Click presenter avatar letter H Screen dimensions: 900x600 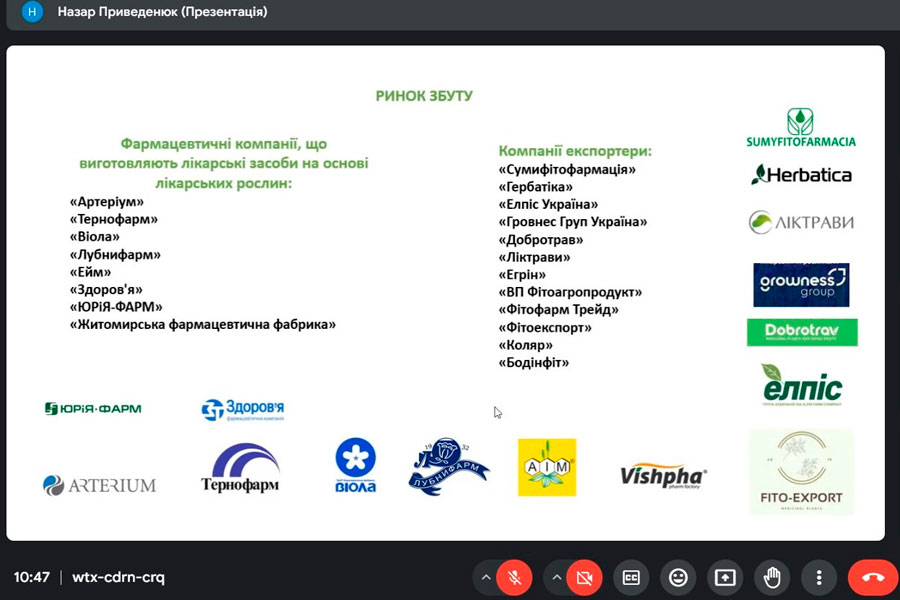pos(32,11)
